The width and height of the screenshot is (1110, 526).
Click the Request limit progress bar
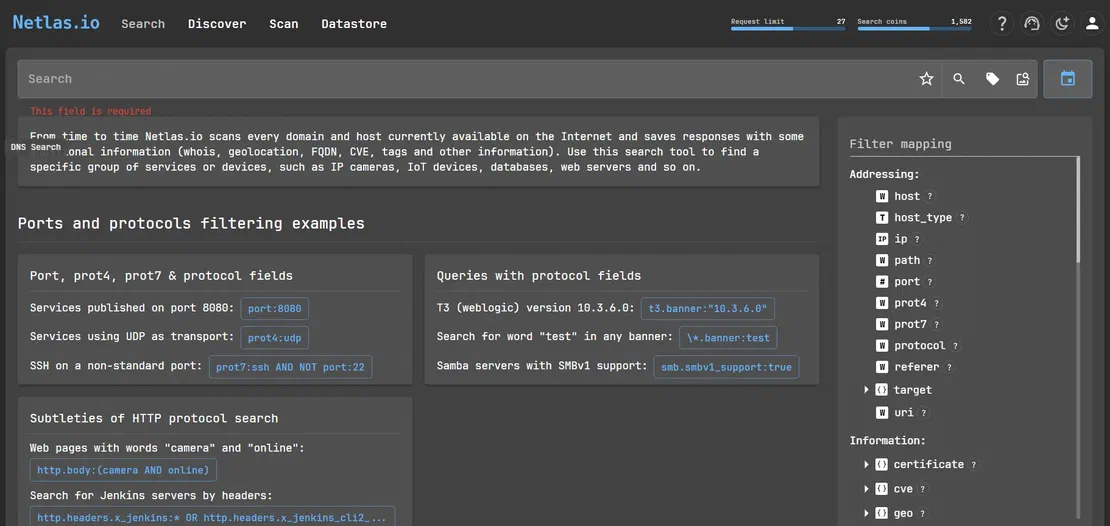(788, 28)
